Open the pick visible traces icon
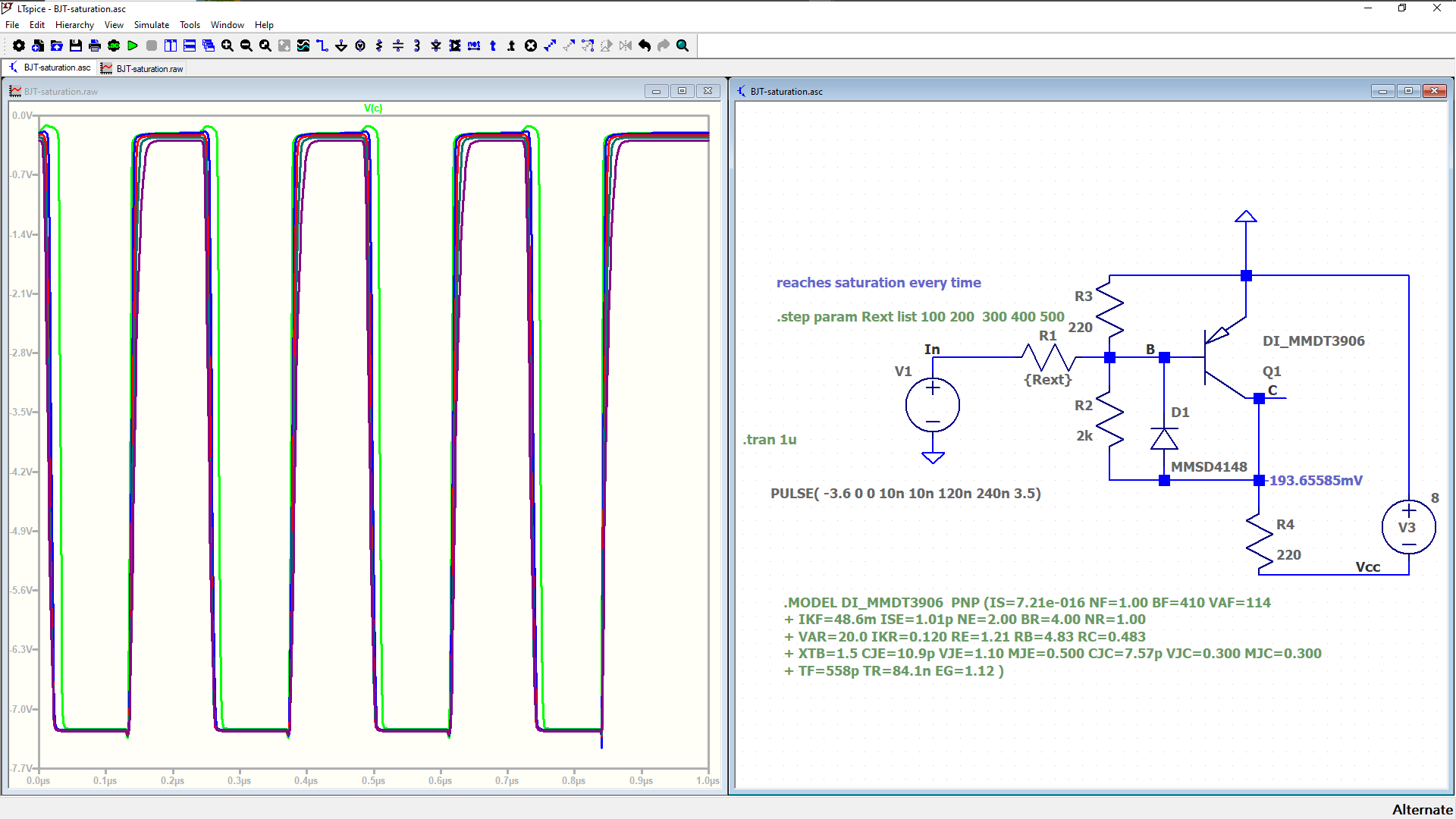The image size is (1456, 819). coord(303,45)
